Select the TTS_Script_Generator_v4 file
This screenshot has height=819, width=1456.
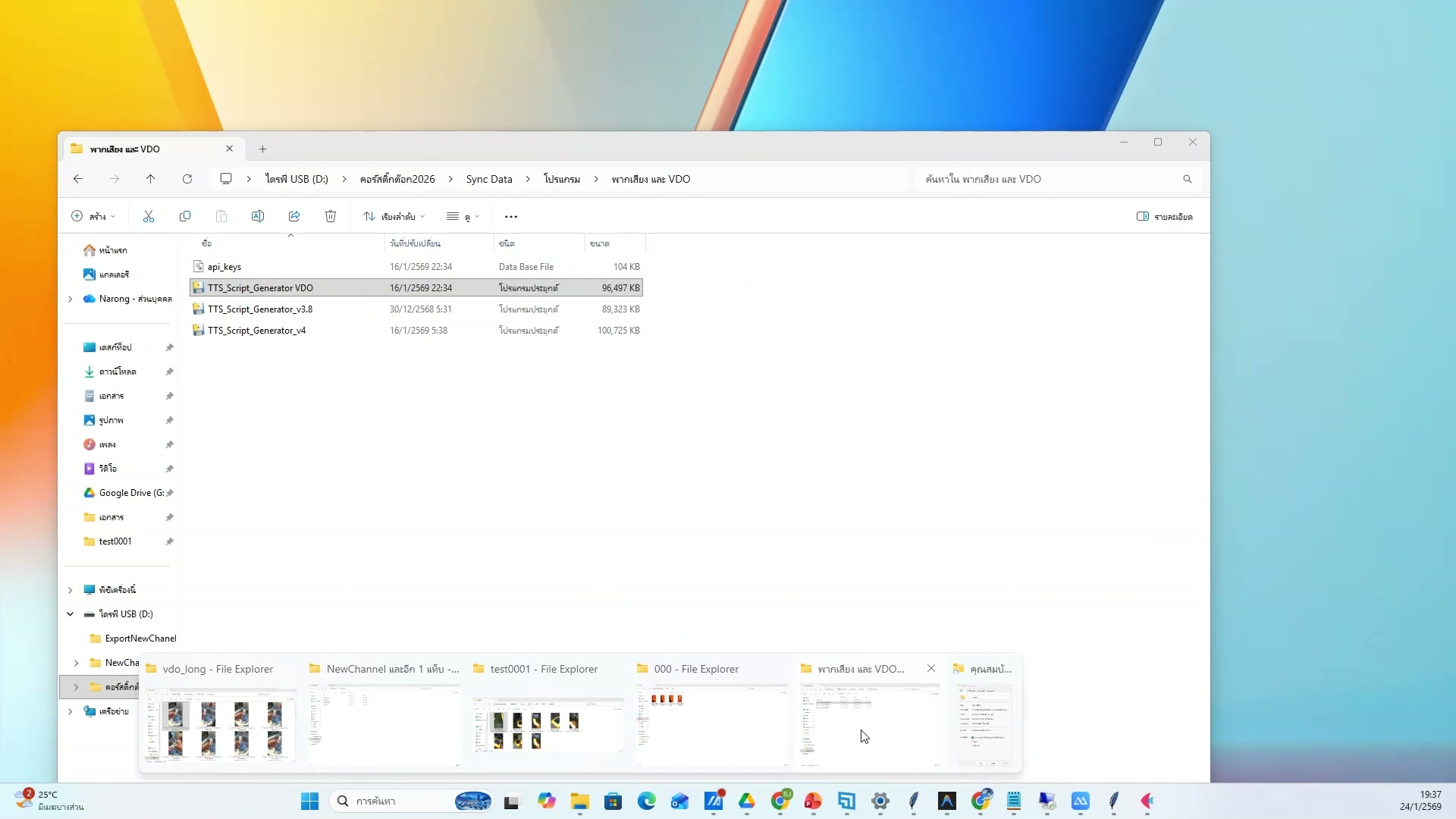[x=256, y=331]
